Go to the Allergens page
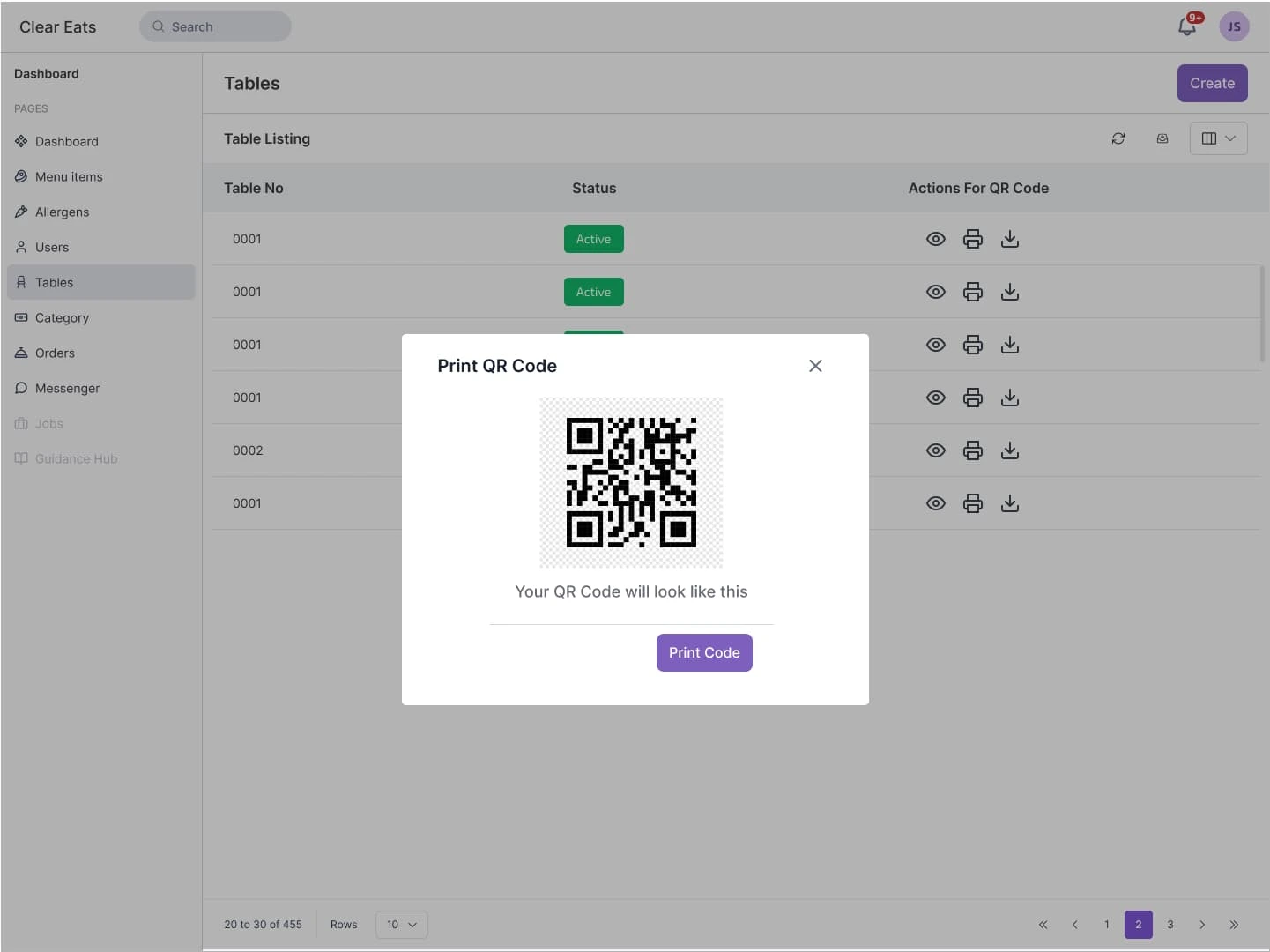Viewport: 1270px width, 952px height. pos(101,212)
